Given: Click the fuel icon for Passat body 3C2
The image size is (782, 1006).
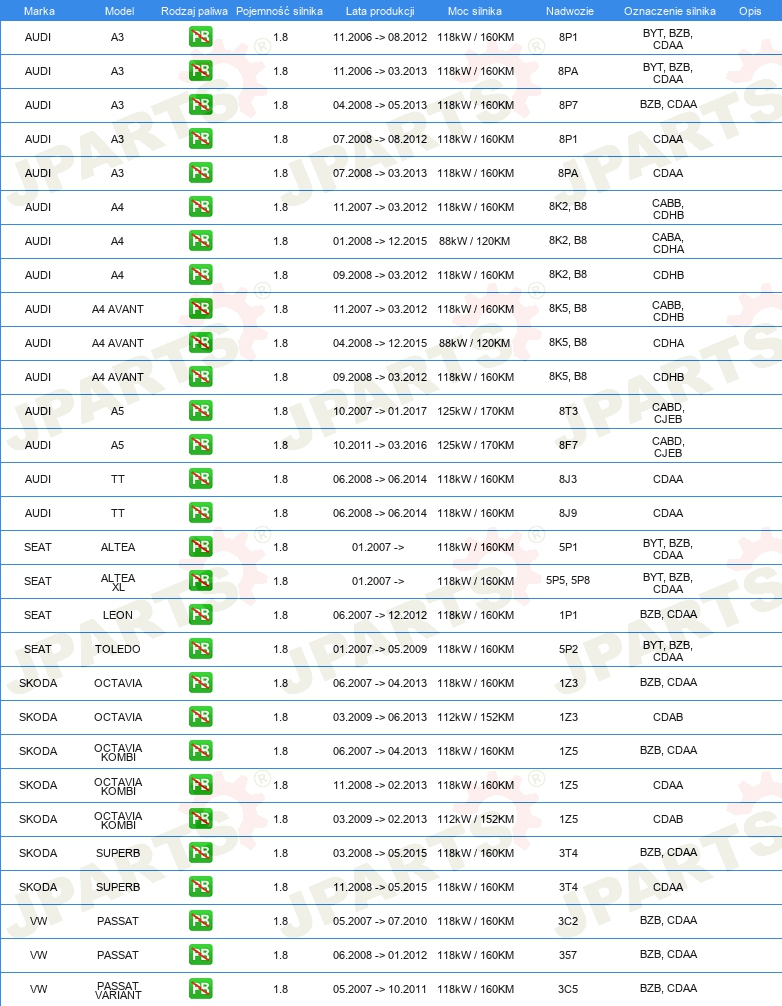Looking at the screenshot, I should coord(201,921).
